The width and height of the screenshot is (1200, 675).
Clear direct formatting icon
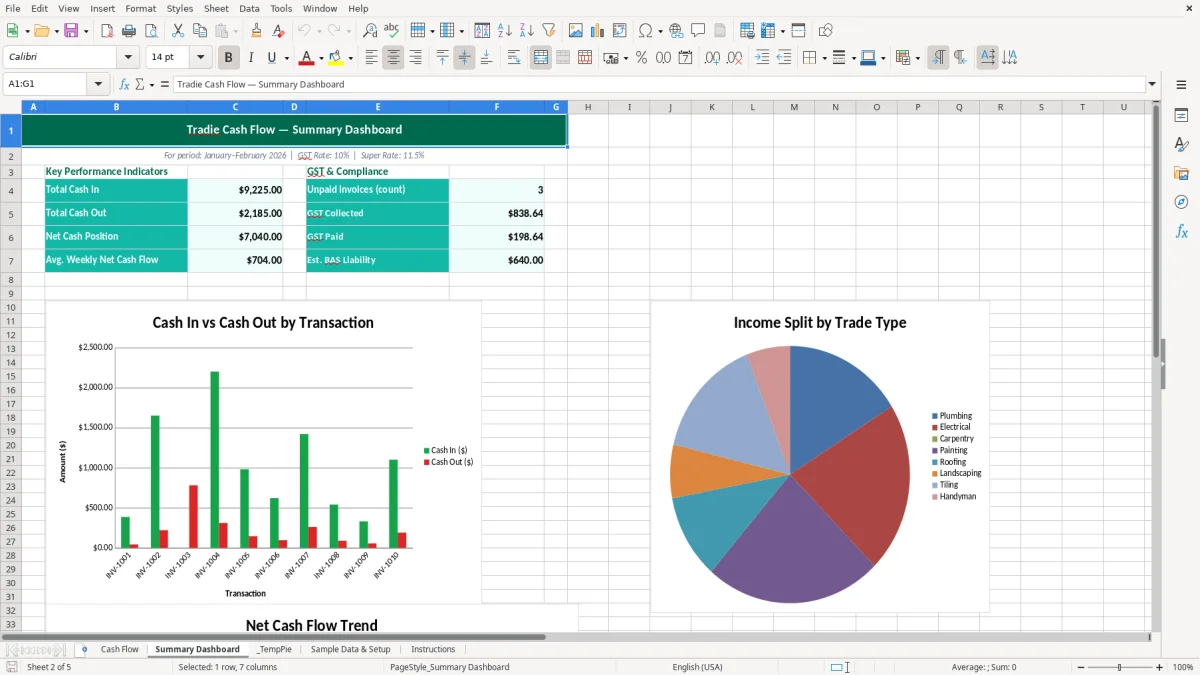(279, 31)
